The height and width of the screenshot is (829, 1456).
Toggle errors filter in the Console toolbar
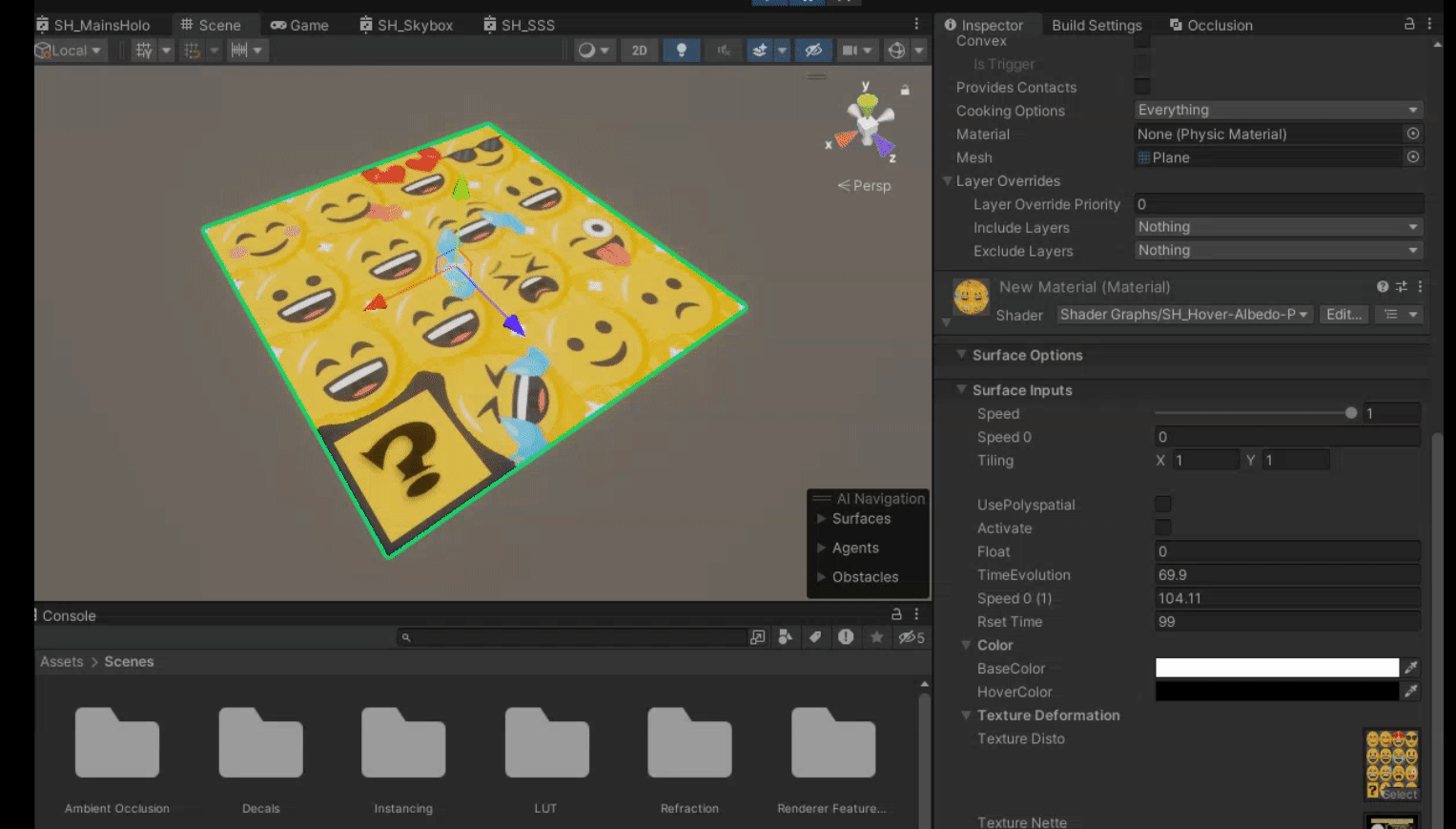(x=846, y=636)
